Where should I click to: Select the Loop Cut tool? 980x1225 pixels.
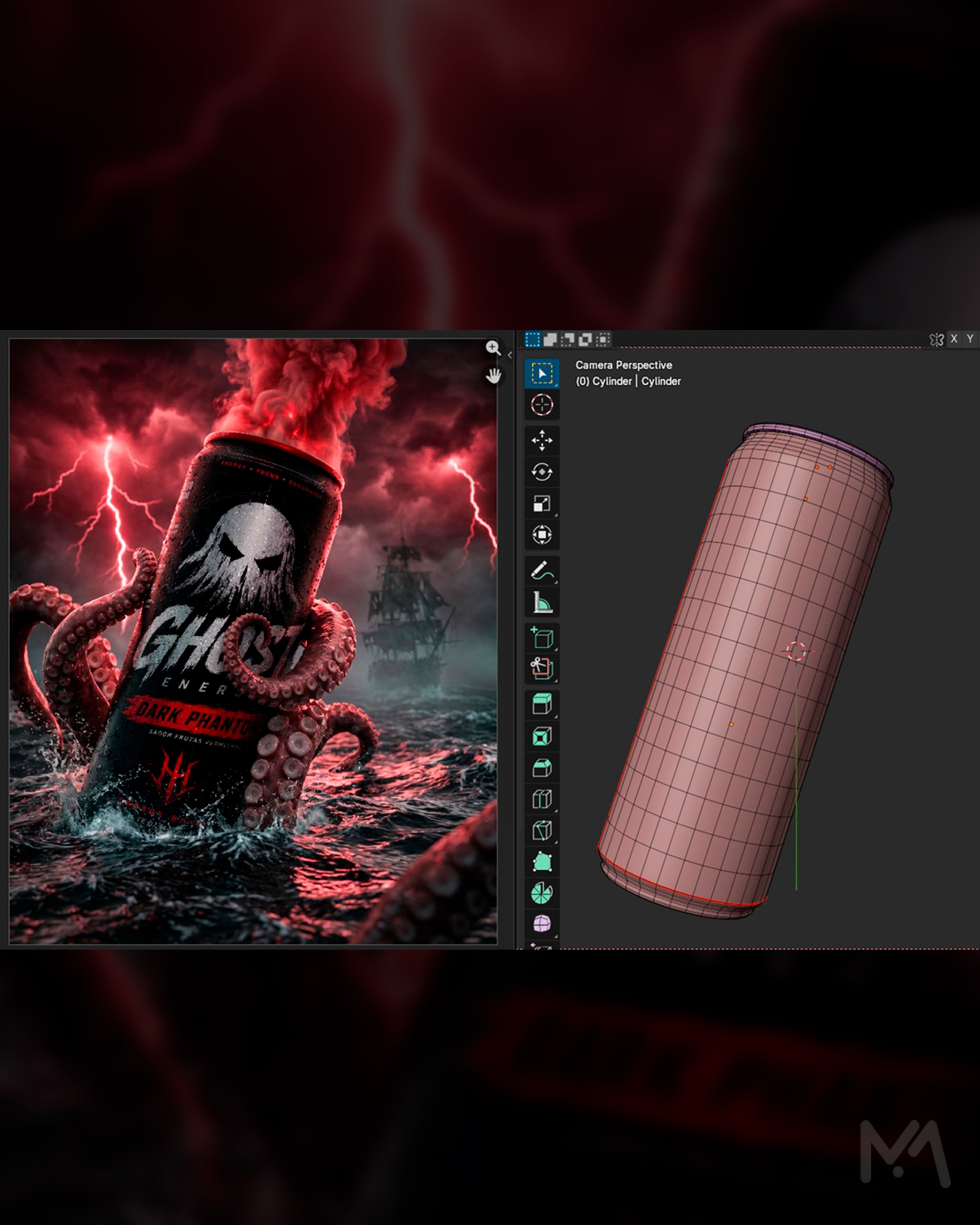[541, 799]
